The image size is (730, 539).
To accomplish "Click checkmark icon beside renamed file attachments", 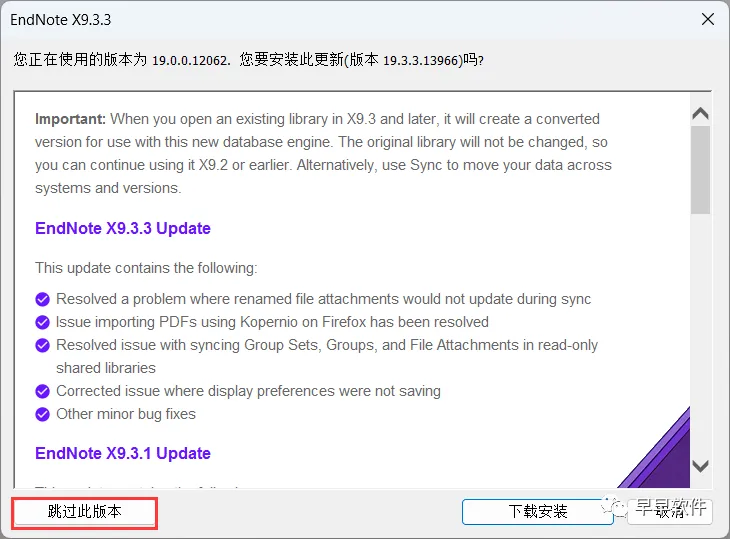I will (42, 299).
